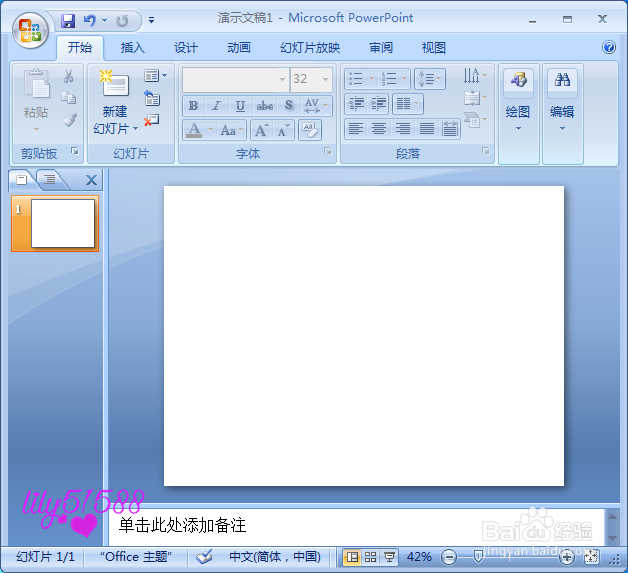Center the text alignment
The width and height of the screenshot is (628, 573).
pos(378,129)
